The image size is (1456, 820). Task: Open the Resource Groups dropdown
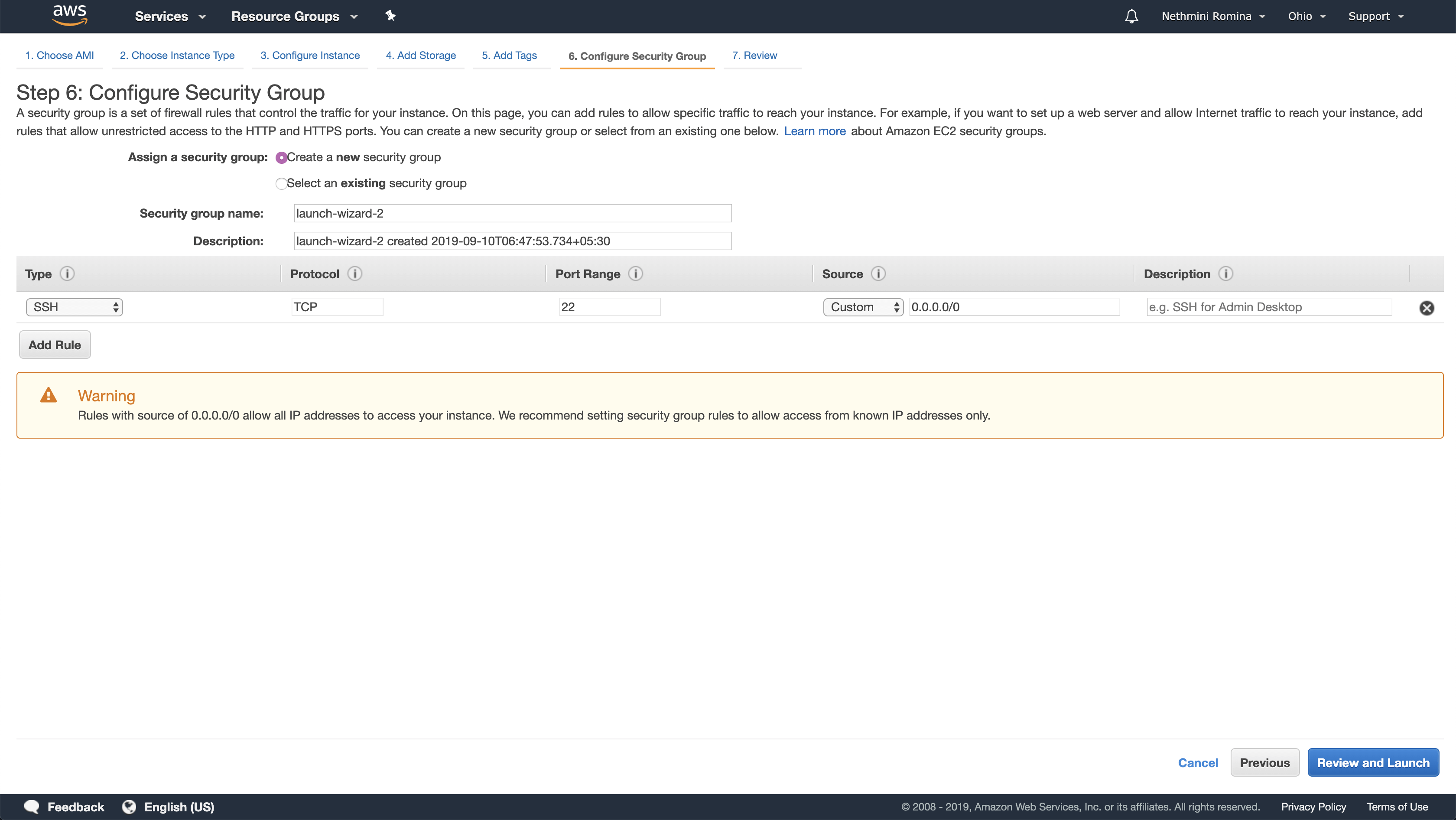295,16
